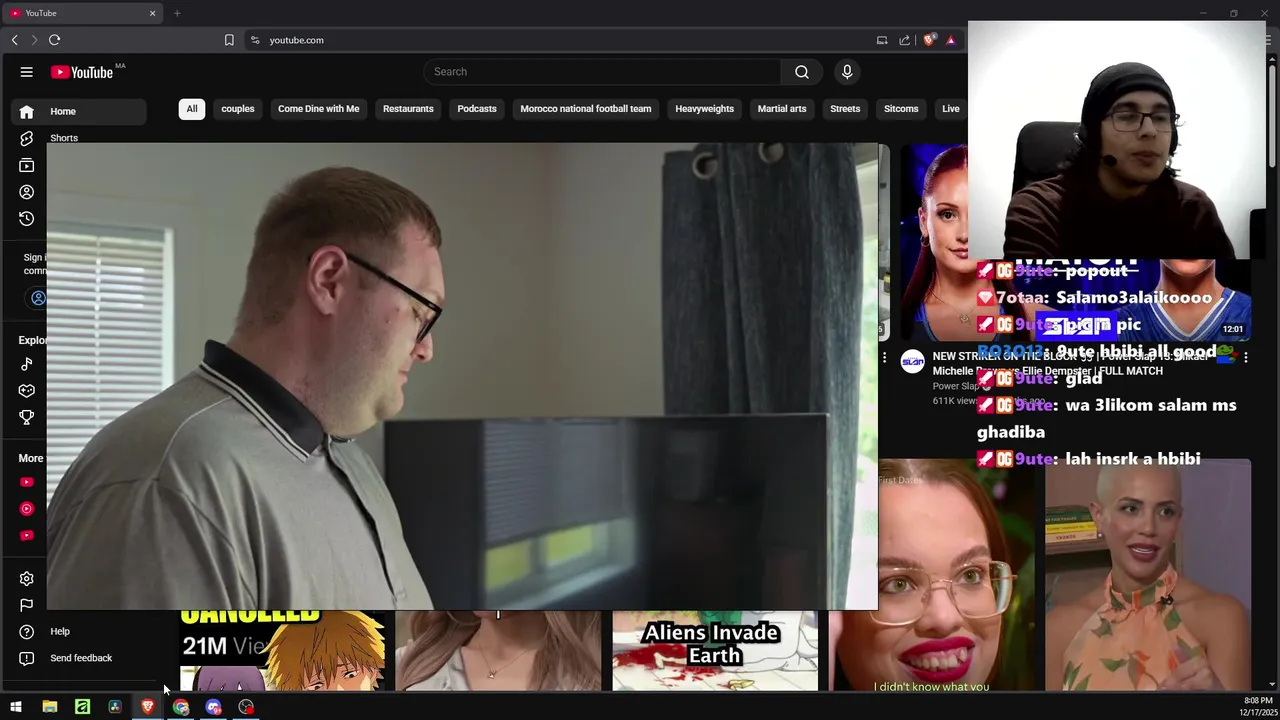The image size is (1280, 720).
Task: Open the 21M Views anime video thumbnail
Action: 282,650
